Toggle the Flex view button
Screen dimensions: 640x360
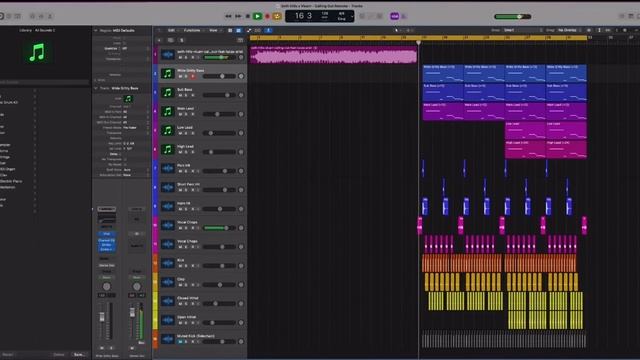click(x=258, y=30)
